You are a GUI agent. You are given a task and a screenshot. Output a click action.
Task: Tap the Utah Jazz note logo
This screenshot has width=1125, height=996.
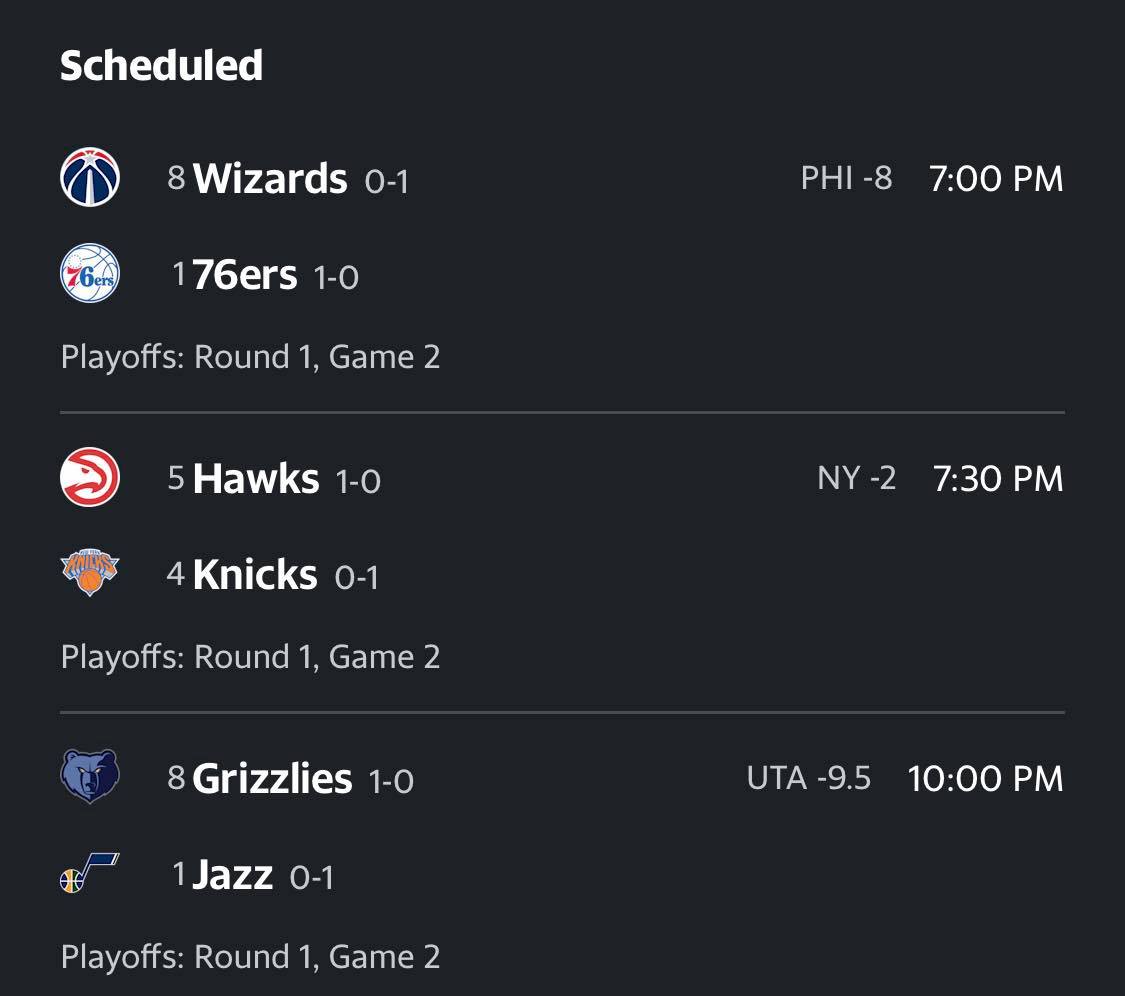coord(90,873)
